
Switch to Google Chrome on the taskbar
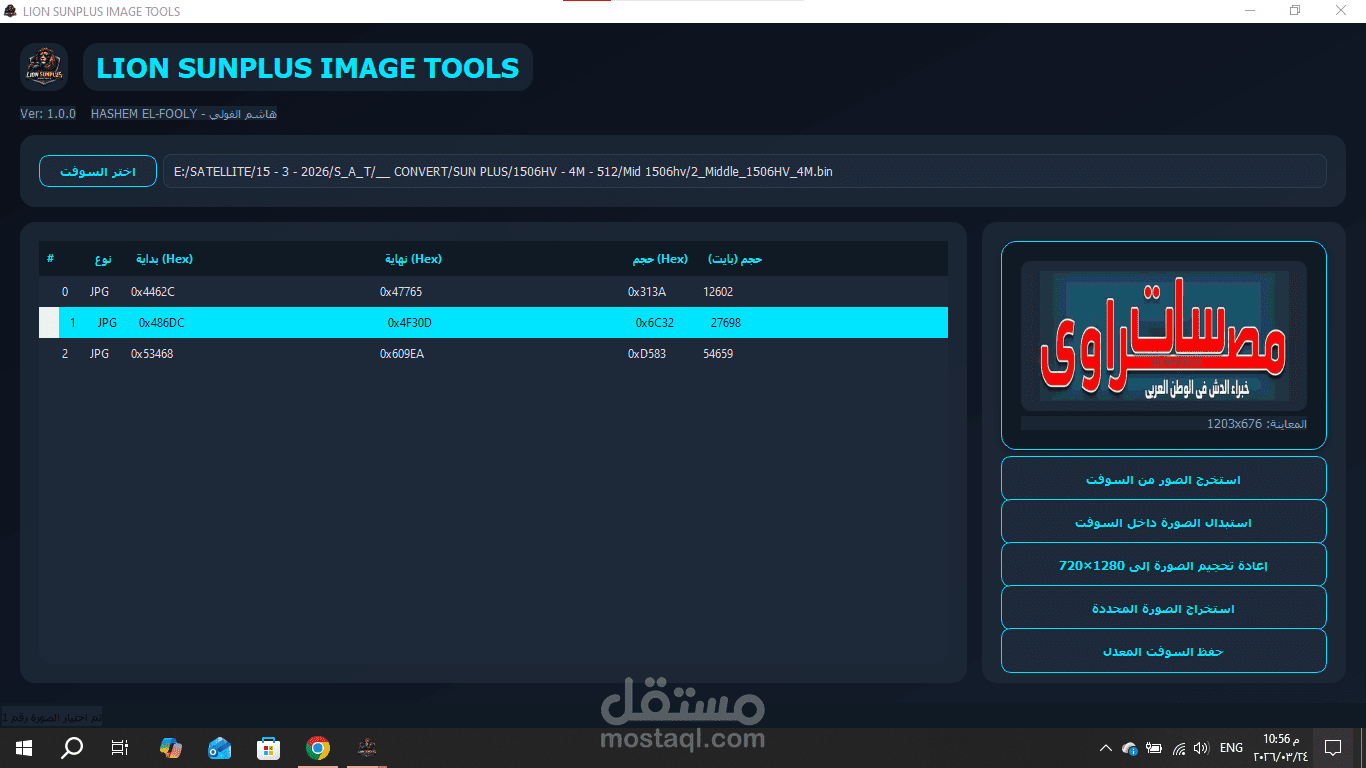click(x=318, y=747)
